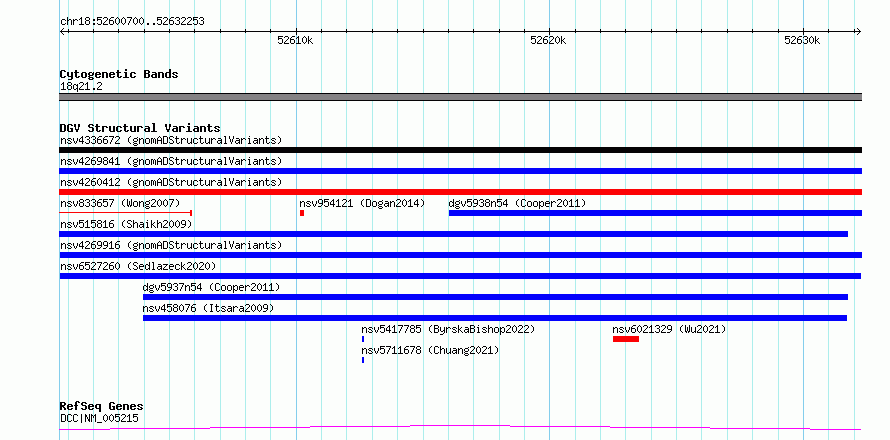
Task: Select the blue nsv4269841 variant bar
Action: [460, 171]
